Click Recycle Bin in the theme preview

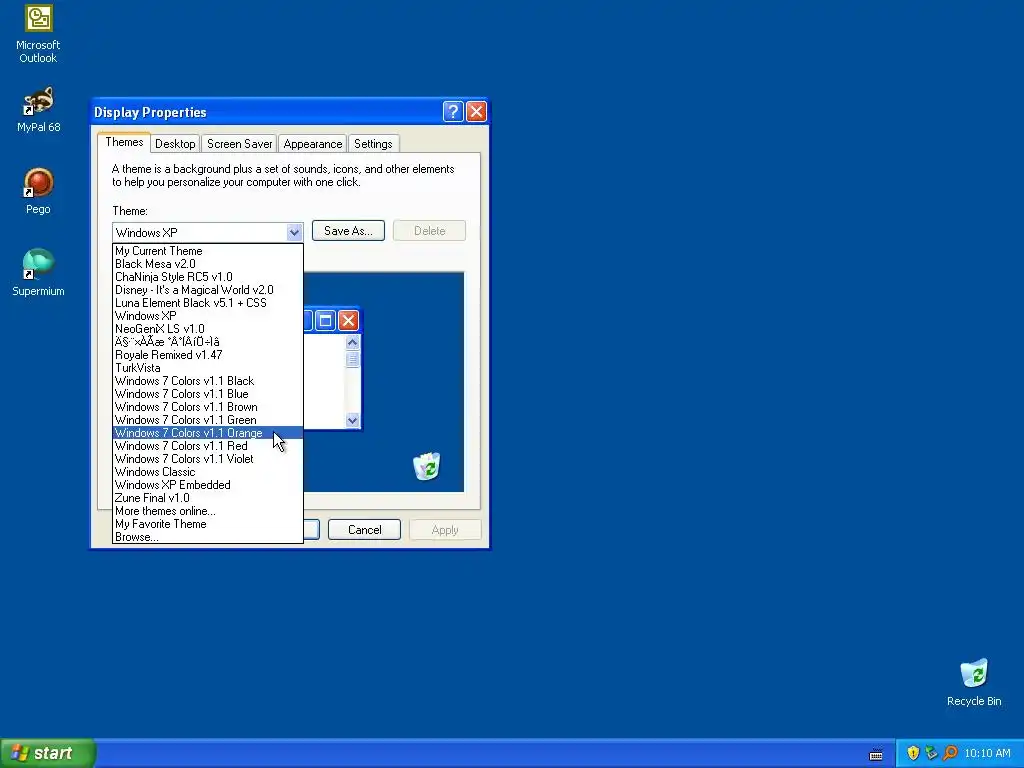click(427, 466)
